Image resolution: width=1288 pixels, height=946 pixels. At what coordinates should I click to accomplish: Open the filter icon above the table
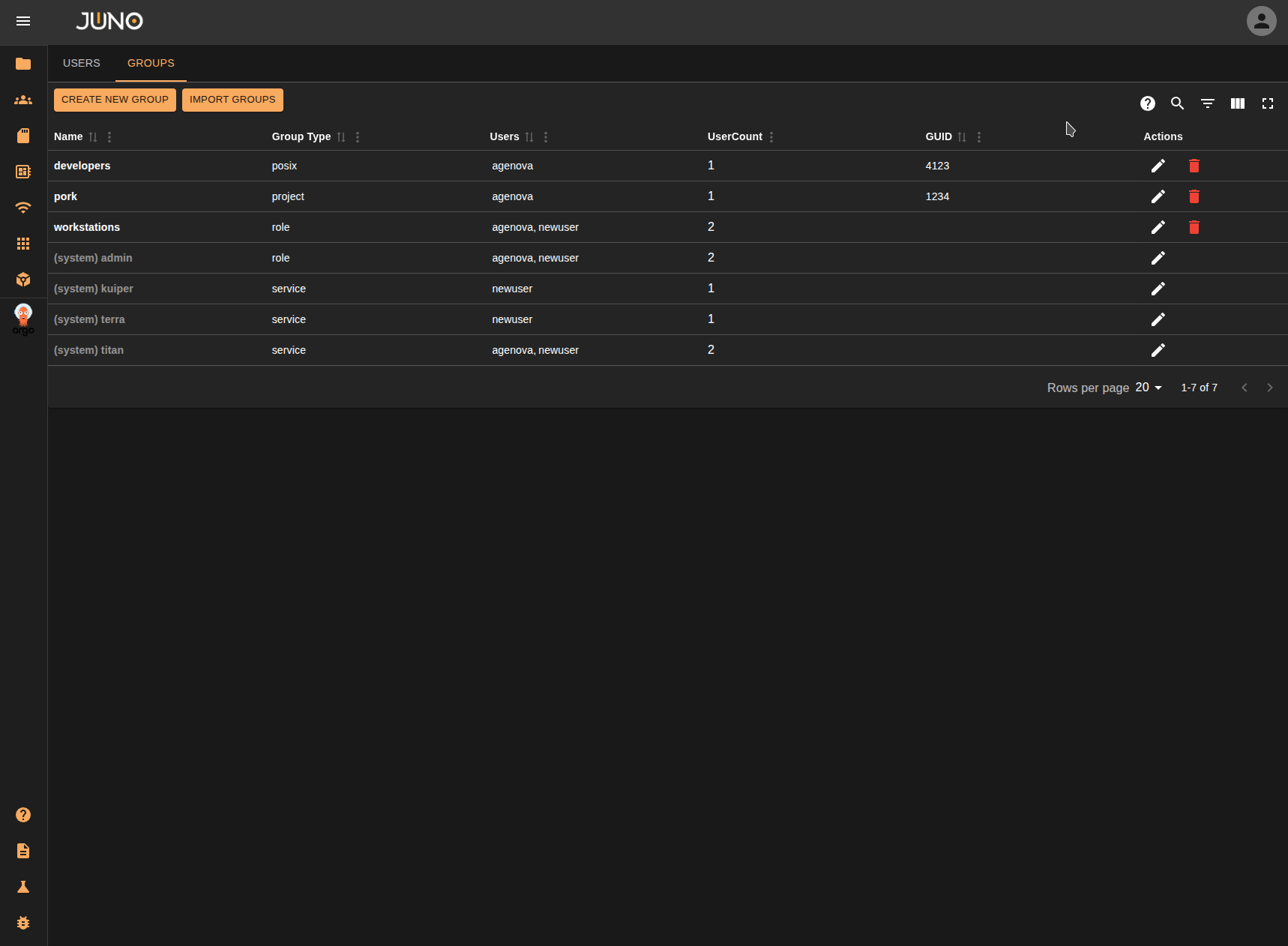tap(1207, 103)
